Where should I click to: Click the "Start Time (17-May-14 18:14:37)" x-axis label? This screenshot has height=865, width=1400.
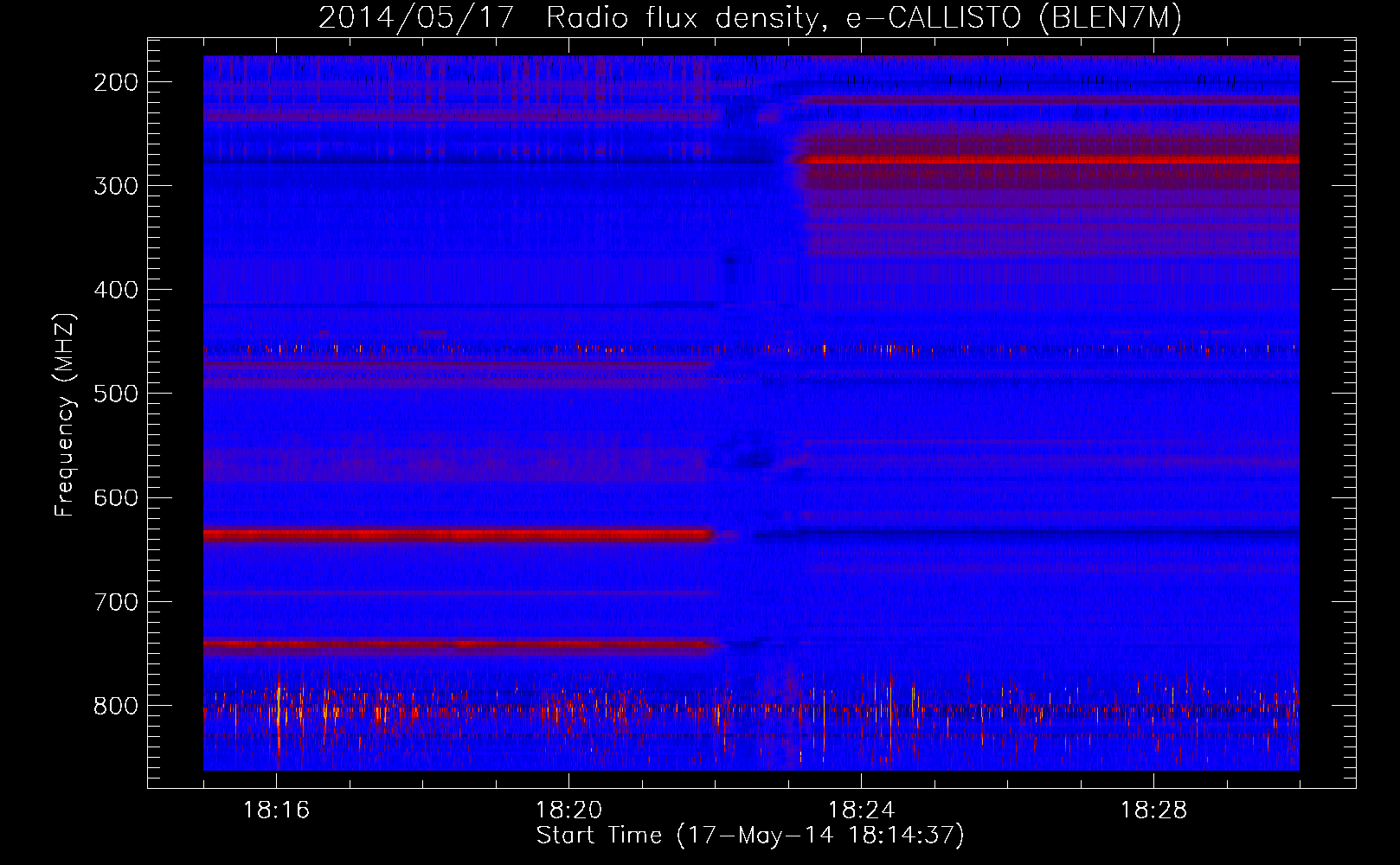750,836
